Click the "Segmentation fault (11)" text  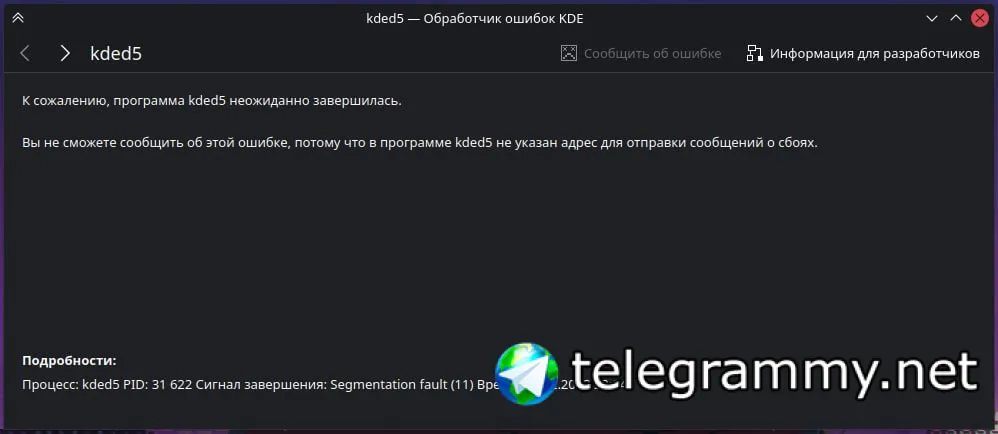tap(402, 385)
